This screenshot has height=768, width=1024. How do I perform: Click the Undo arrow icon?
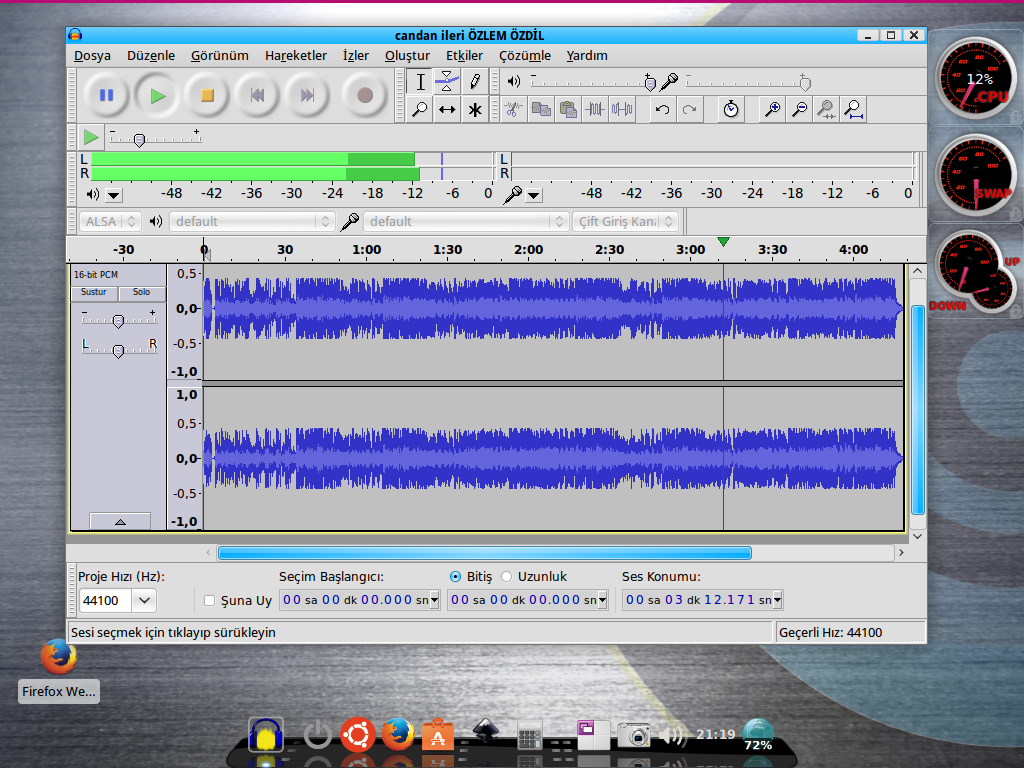[661, 109]
